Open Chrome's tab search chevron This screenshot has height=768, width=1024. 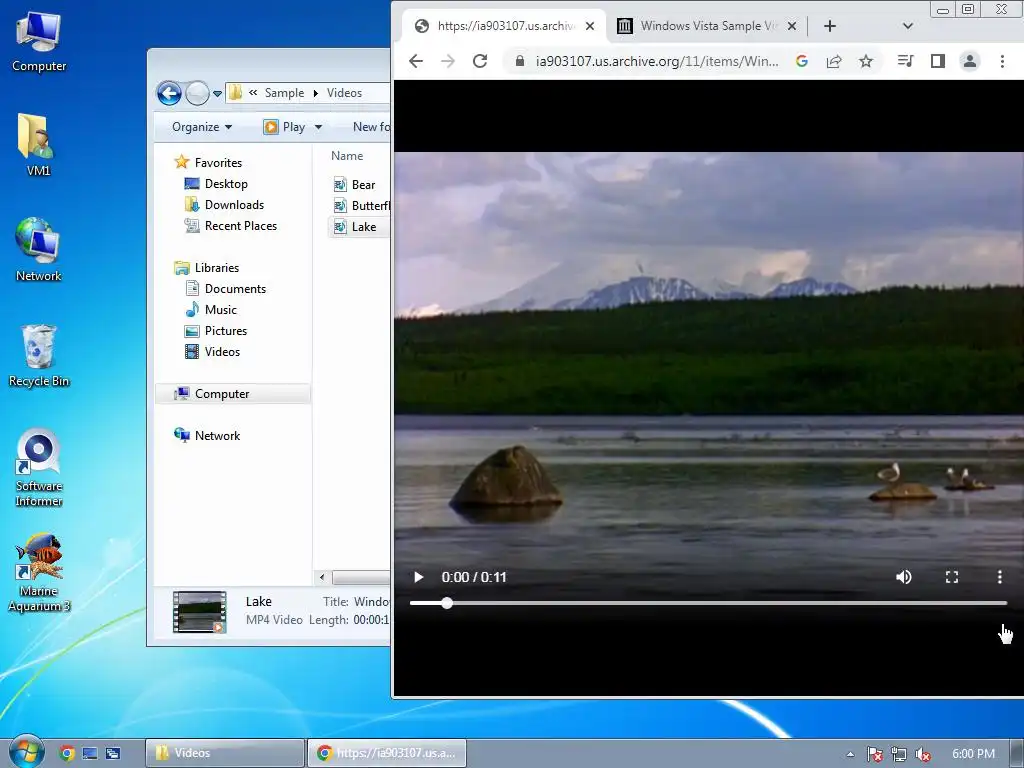[908, 26]
